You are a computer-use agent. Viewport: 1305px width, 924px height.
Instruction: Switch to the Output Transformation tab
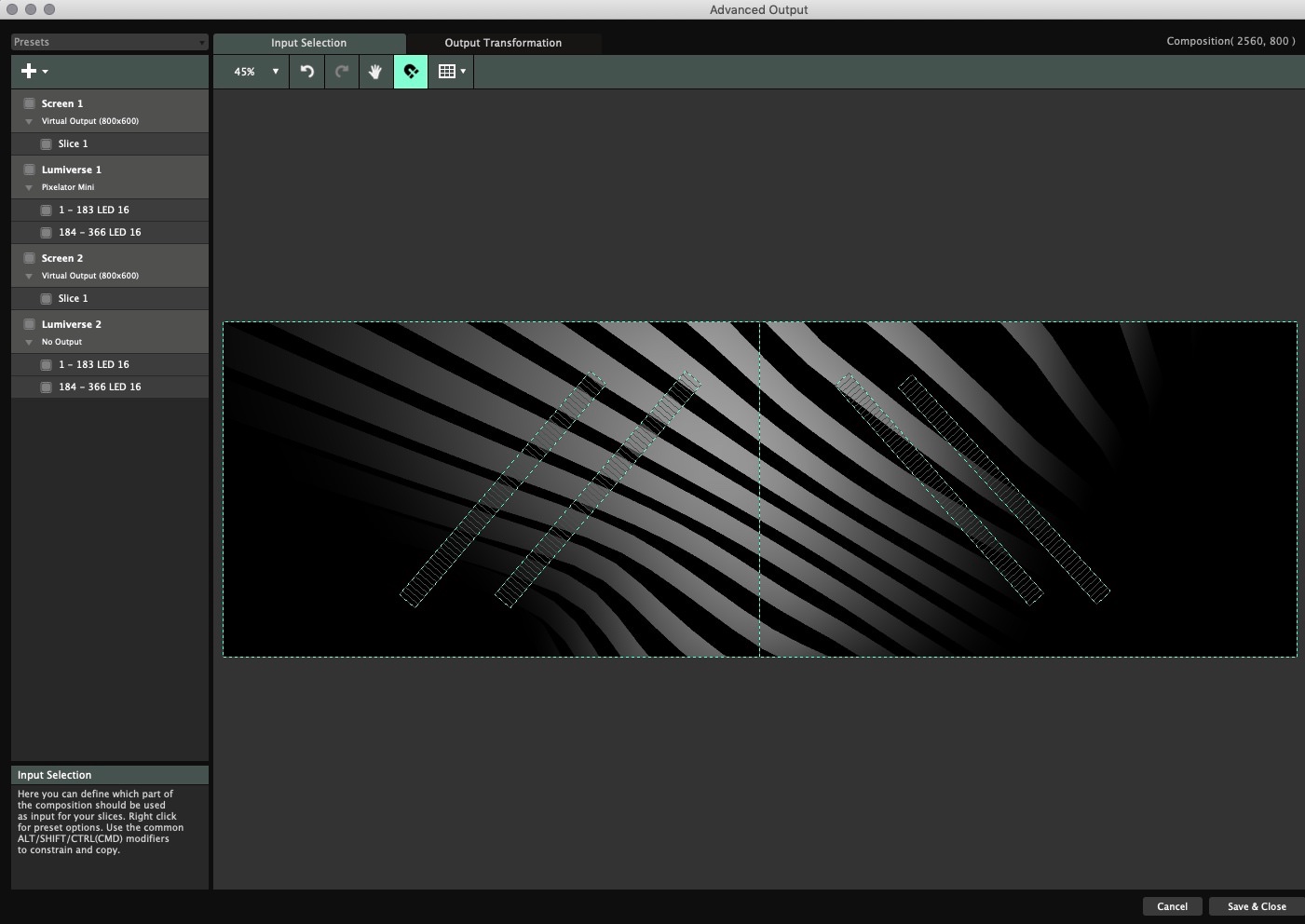(503, 43)
